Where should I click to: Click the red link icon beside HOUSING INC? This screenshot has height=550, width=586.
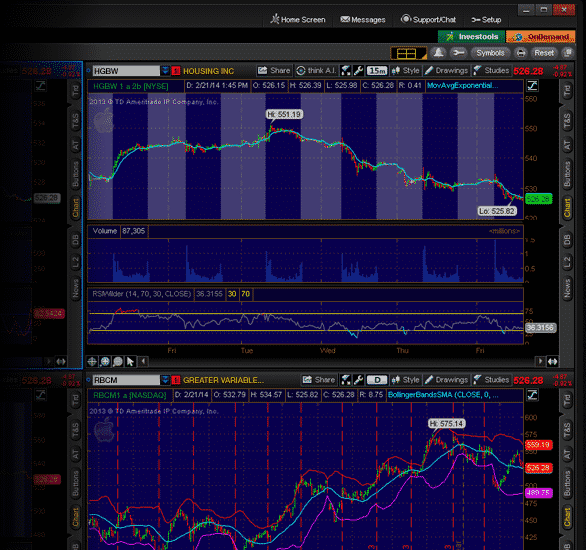pyautogui.click(x=176, y=71)
